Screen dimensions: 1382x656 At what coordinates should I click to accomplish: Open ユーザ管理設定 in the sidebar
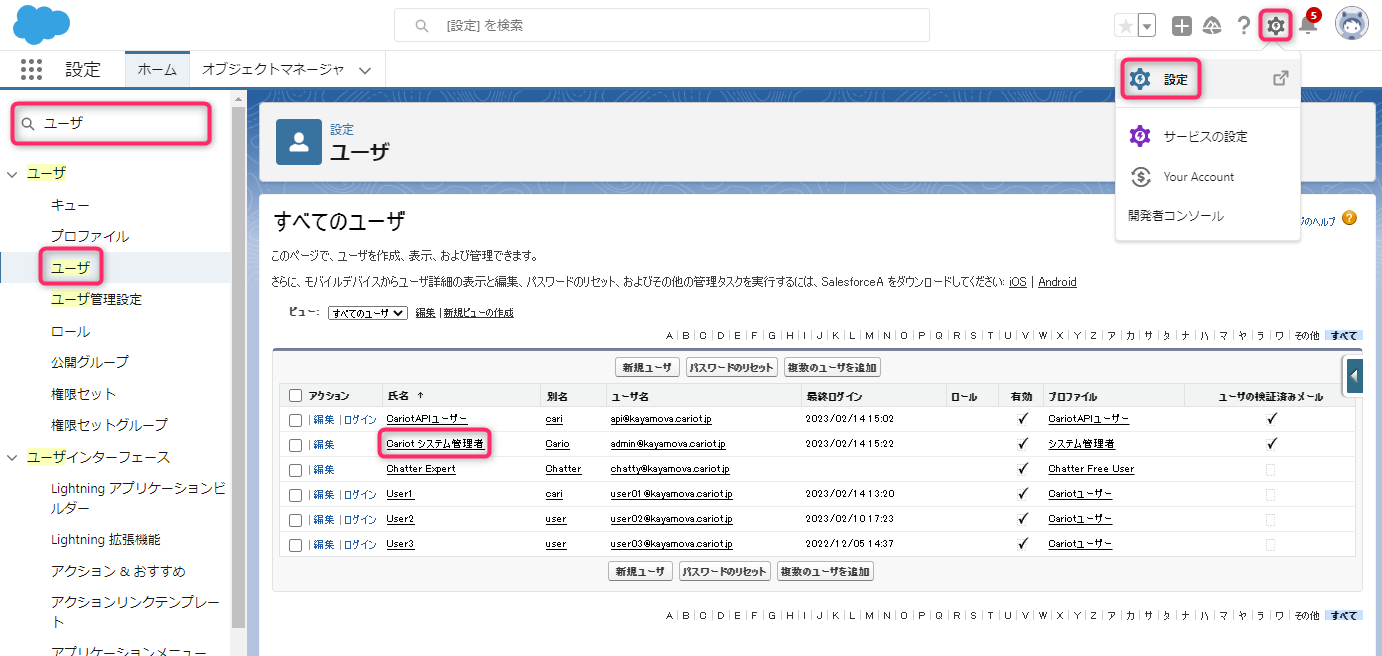click(97, 300)
